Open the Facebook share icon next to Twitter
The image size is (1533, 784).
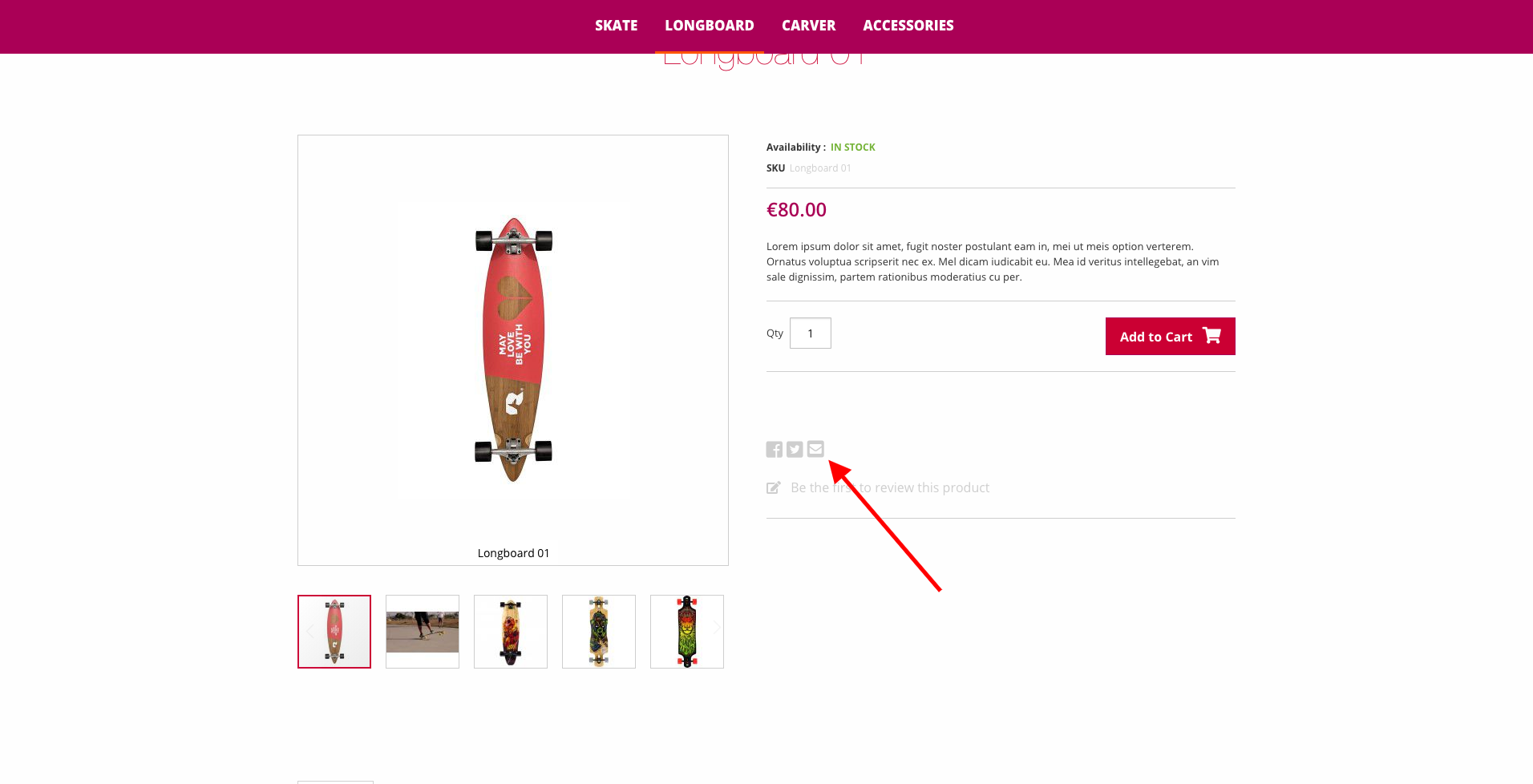(775, 449)
